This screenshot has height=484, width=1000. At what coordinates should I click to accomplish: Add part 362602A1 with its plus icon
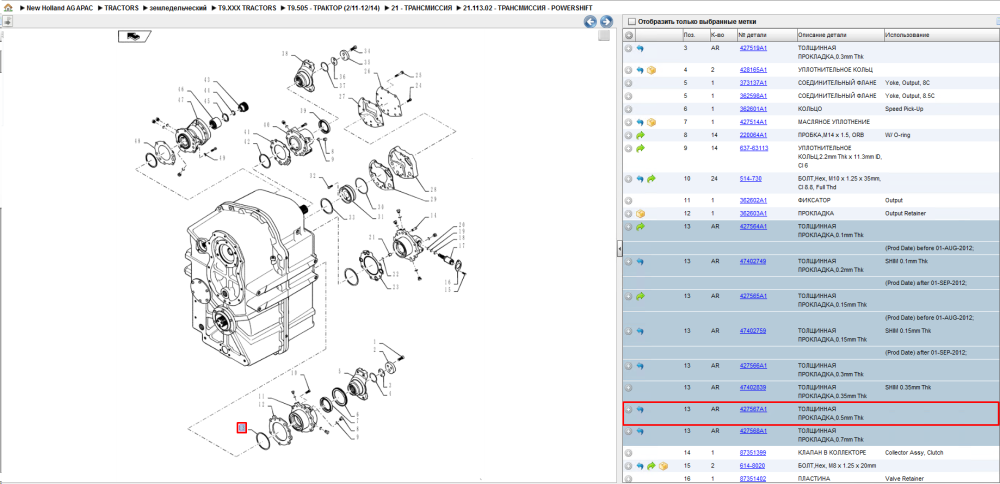pyautogui.click(x=629, y=201)
